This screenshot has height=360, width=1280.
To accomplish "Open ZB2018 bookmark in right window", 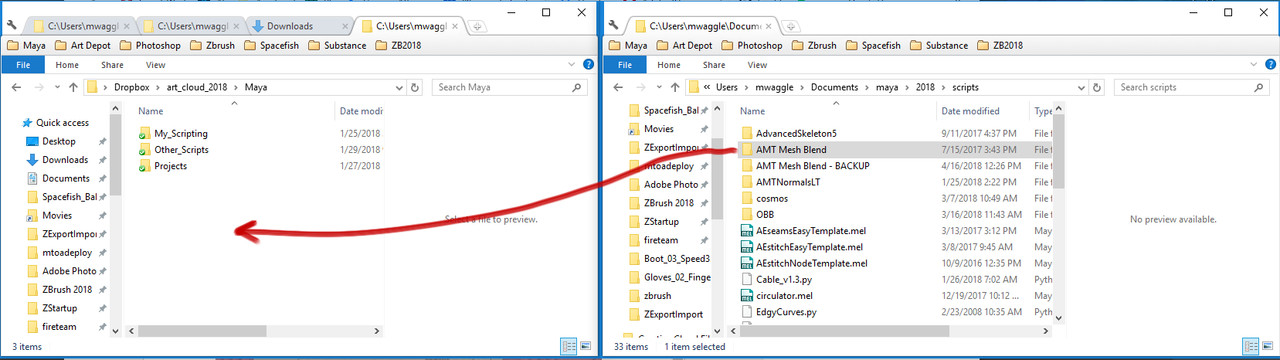I will pos(1001,45).
